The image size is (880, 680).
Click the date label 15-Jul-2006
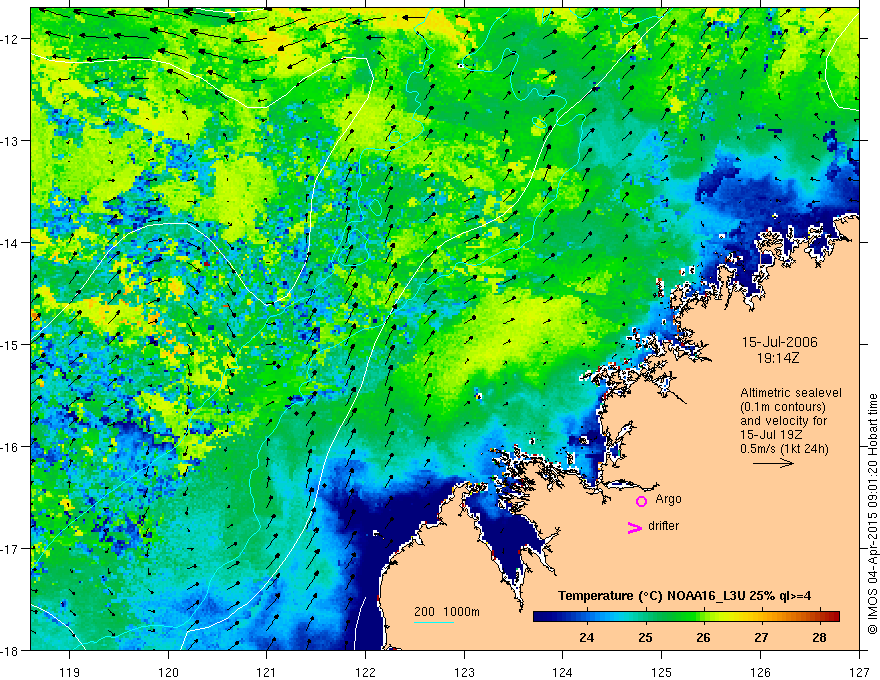click(780, 342)
